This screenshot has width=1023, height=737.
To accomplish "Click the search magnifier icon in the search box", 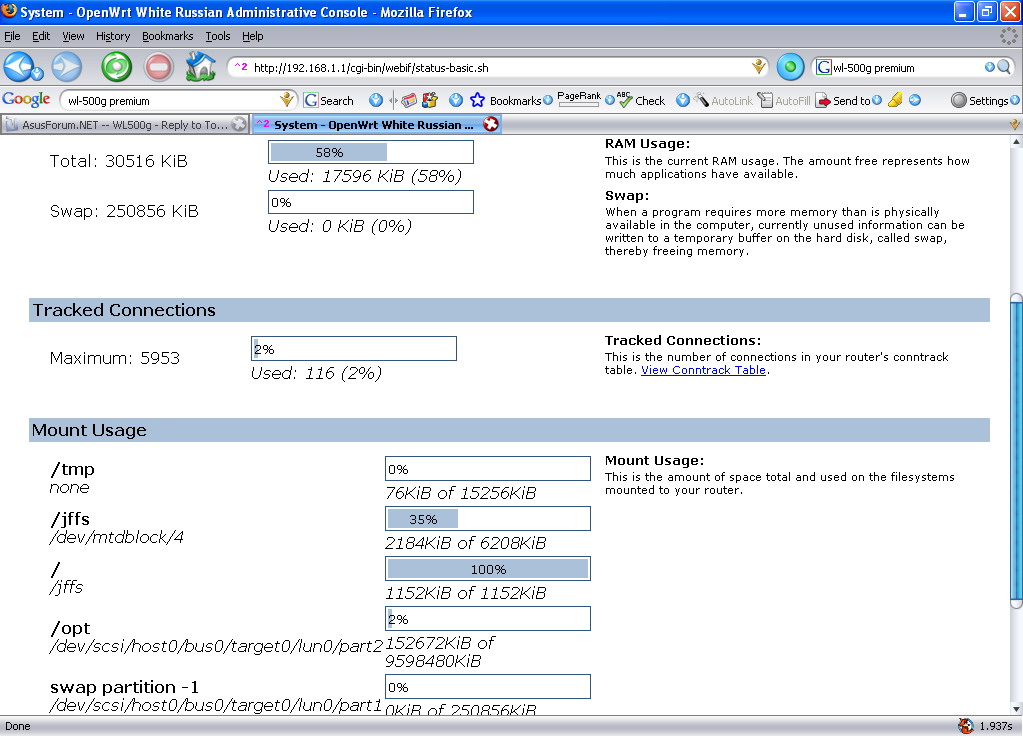I will [x=1004, y=67].
